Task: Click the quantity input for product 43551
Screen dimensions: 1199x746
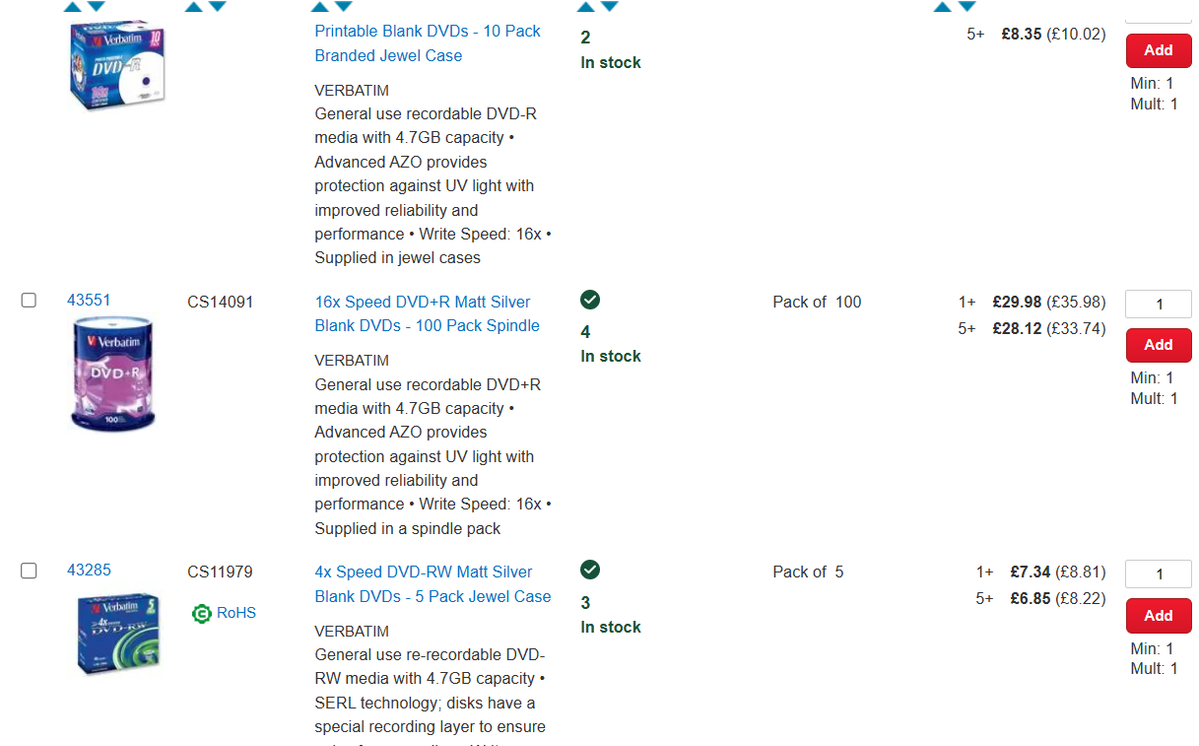Action: pos(1158,304)
